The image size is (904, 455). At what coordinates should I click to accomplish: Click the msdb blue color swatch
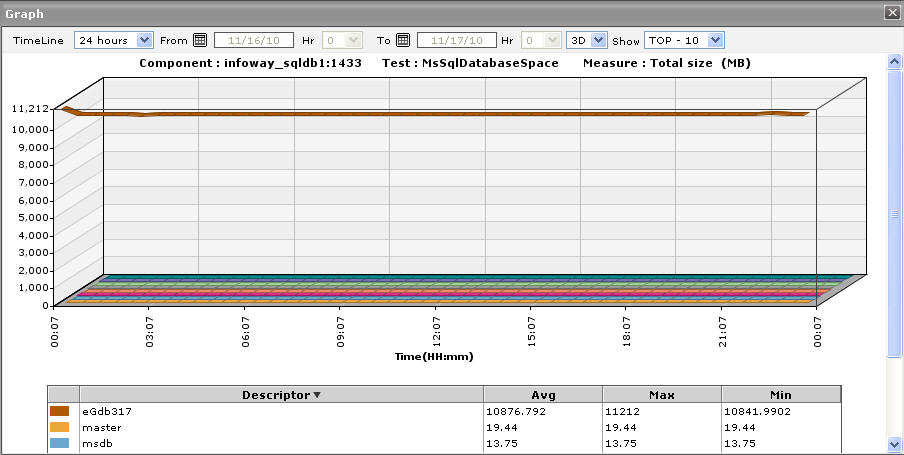[59, 443]
